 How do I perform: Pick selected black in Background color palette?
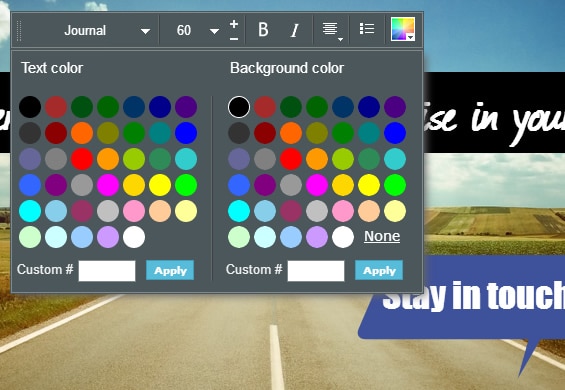tap(239, 107)
